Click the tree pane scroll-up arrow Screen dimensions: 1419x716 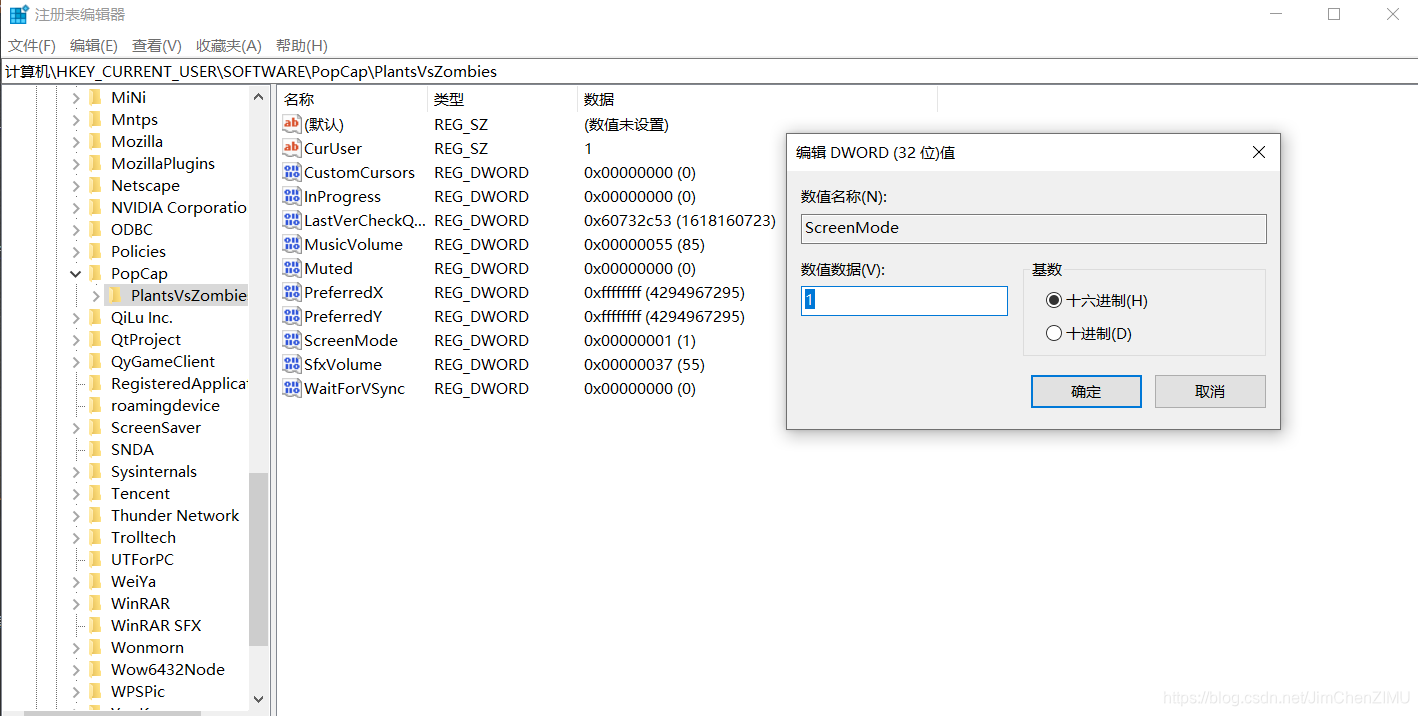(x=259, y=97)
